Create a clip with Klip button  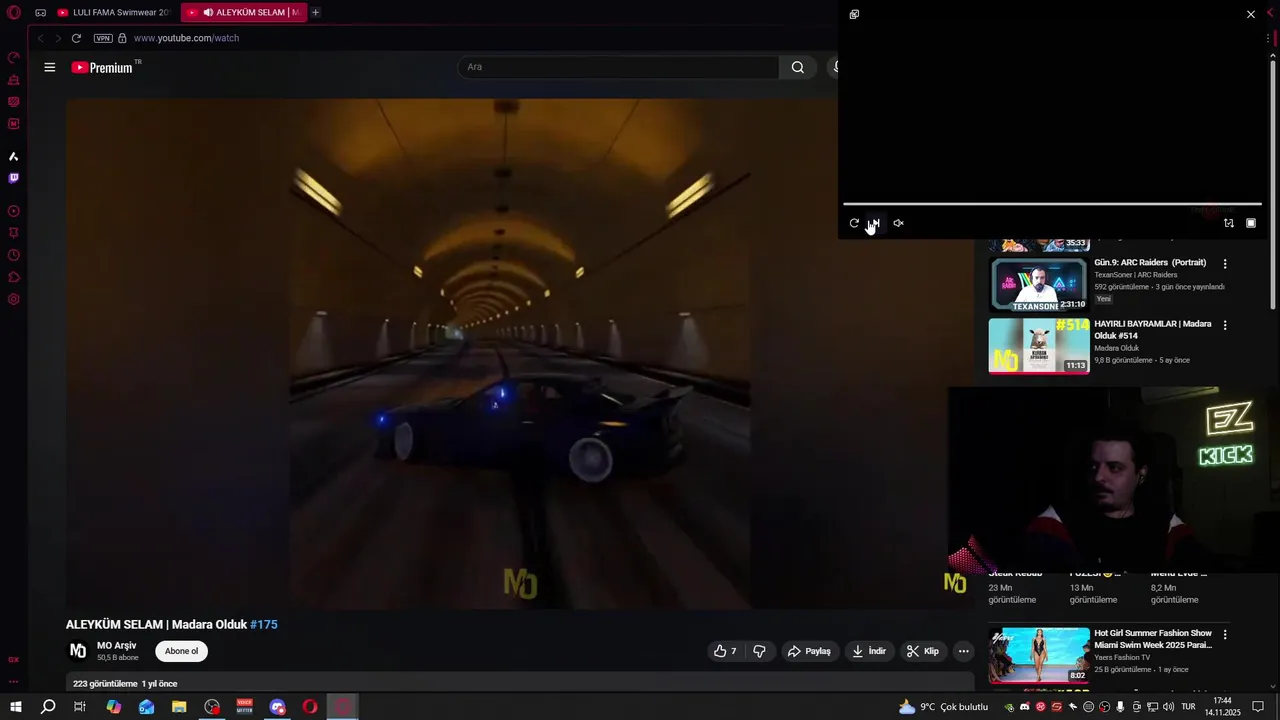(923, 651)
